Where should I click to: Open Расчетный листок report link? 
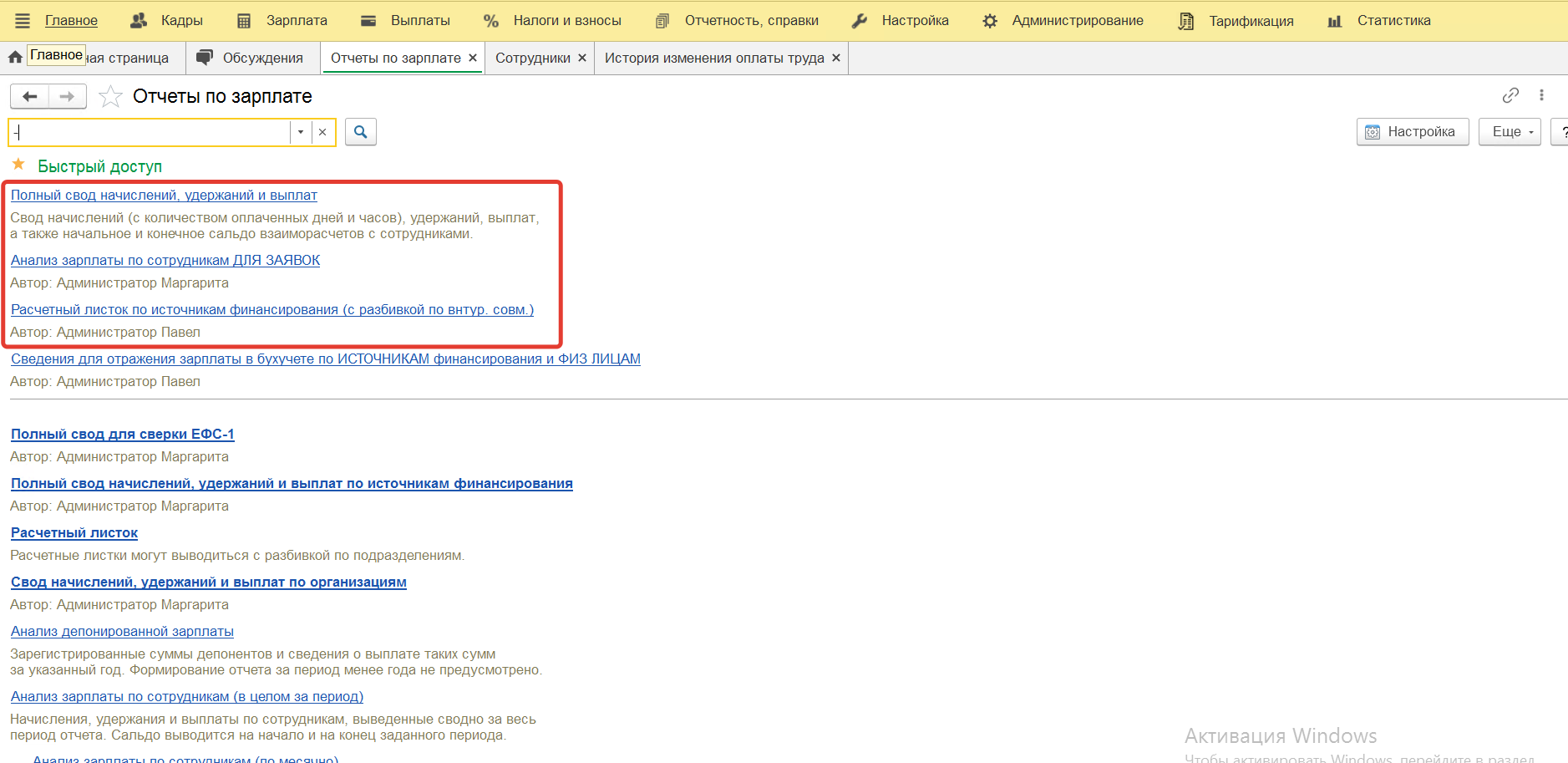74,533
